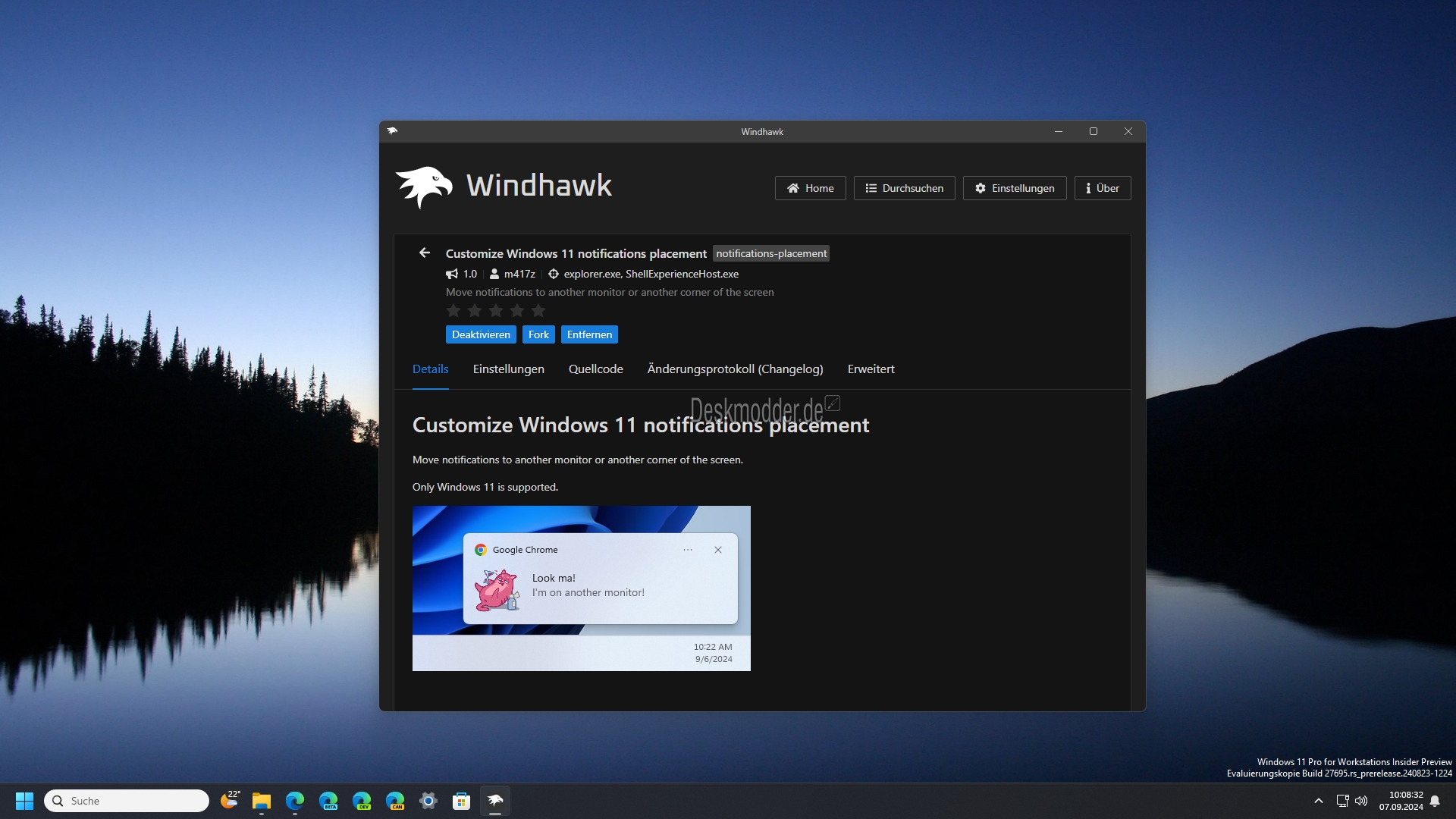Rate the mod five stars
This screenshot has height=819, width=1456.
(538, 311)
